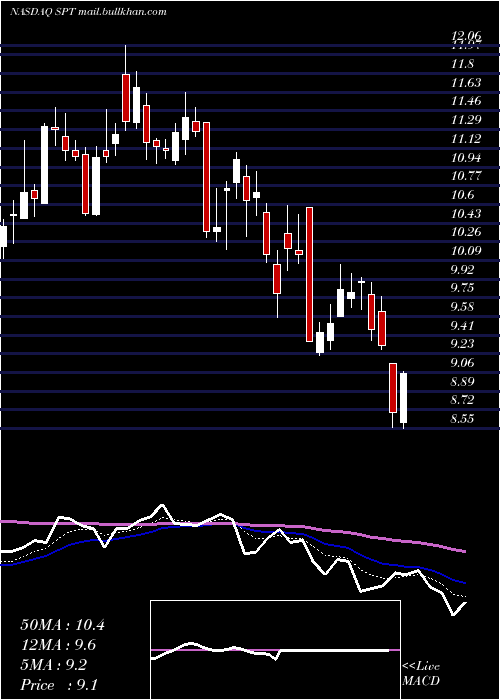Image resolution: width=500 pixels, height=700 pixels.
Task: Click the 12MA : 9.6 readout
Action: click(58, 645)
